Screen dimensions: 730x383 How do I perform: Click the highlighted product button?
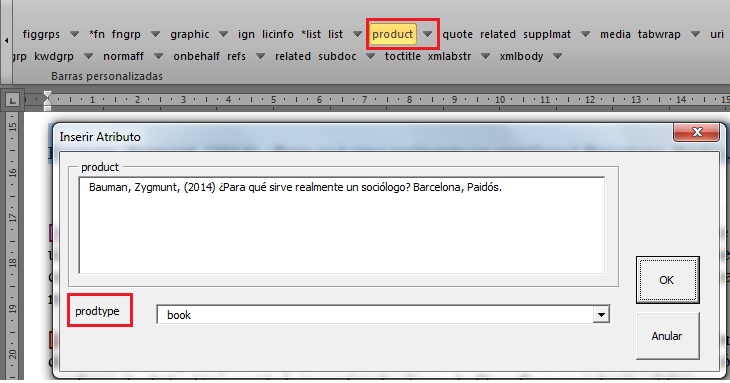point(392,34)
